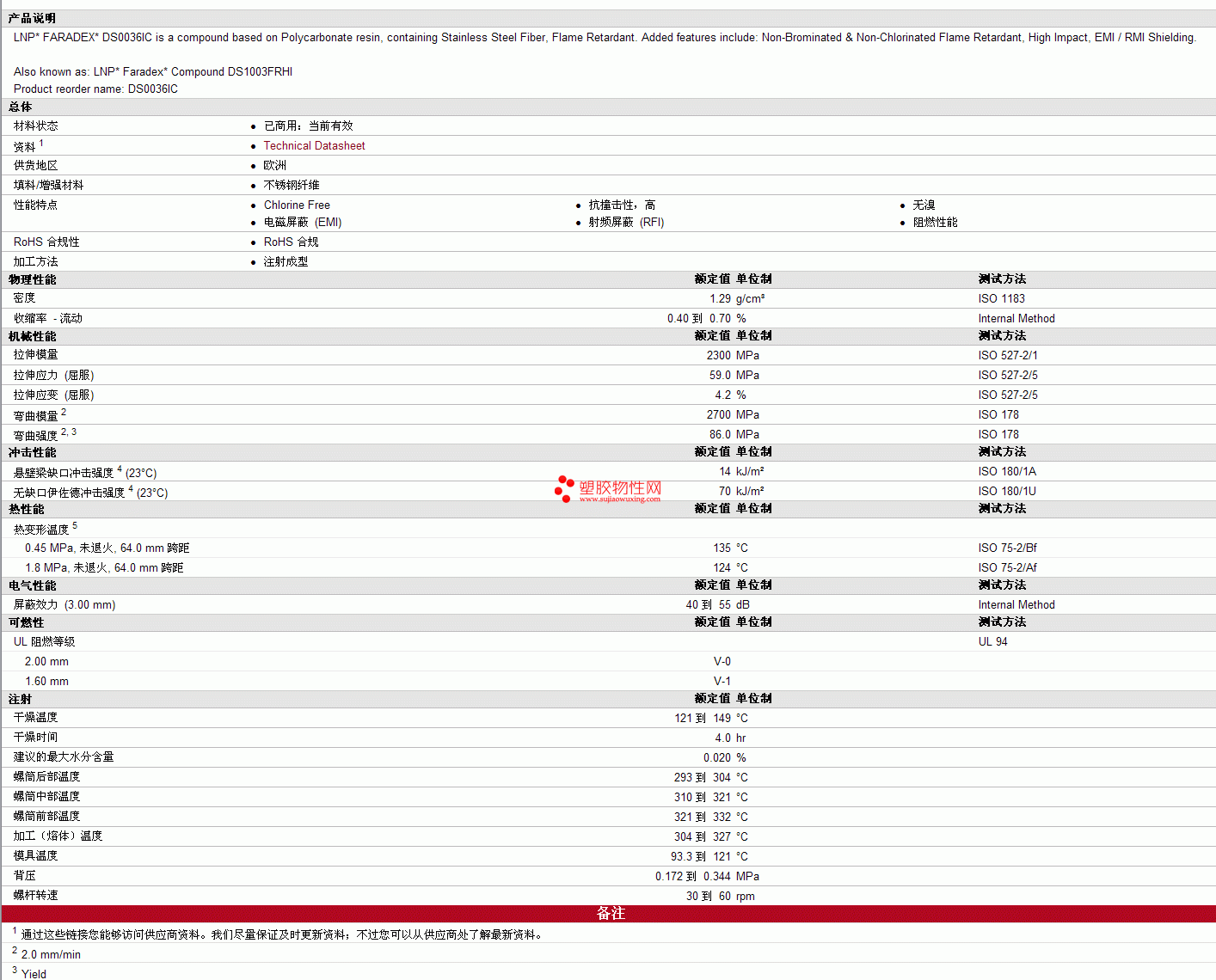Click the 产品说明 section header

point(32,18)
